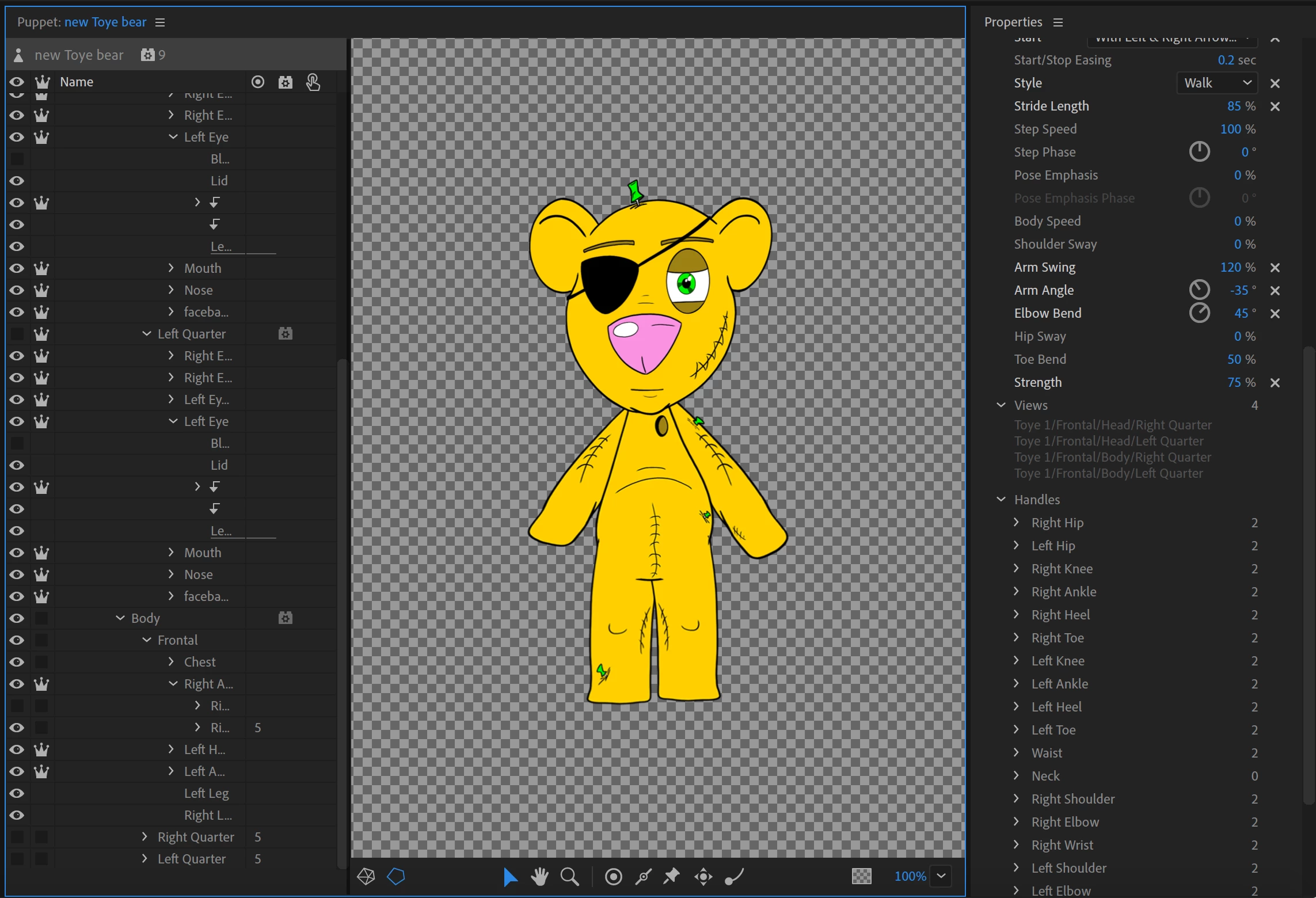Show the Right Quarter layer via eye box
Viewport: 1316px width, 898px height.
coord(17,837)
